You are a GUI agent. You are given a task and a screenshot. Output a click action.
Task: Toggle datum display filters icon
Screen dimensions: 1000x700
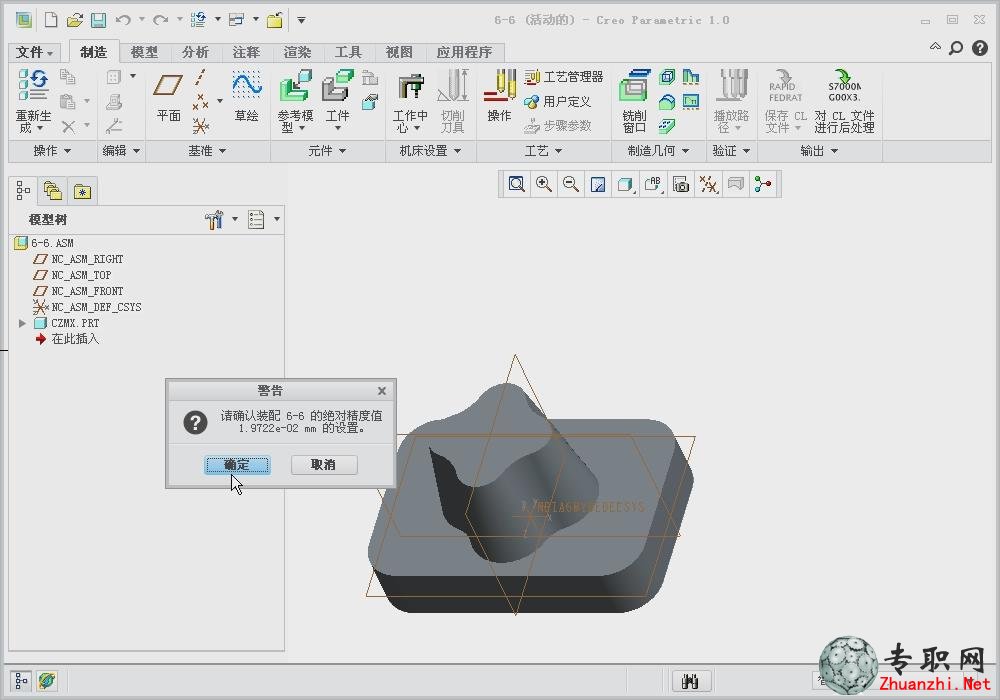709,184
